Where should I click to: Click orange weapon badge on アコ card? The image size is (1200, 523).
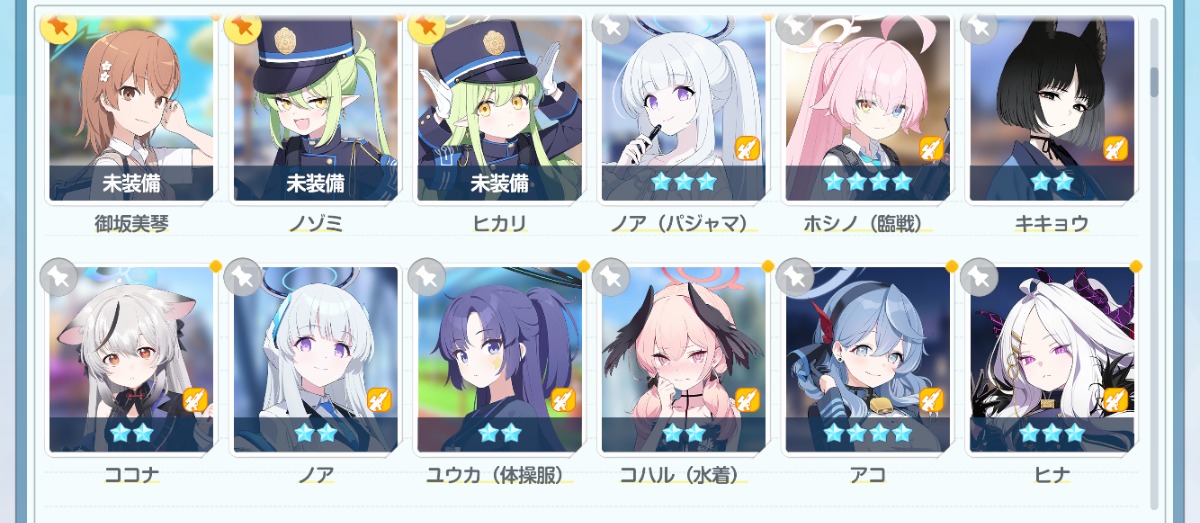[931, 400]
